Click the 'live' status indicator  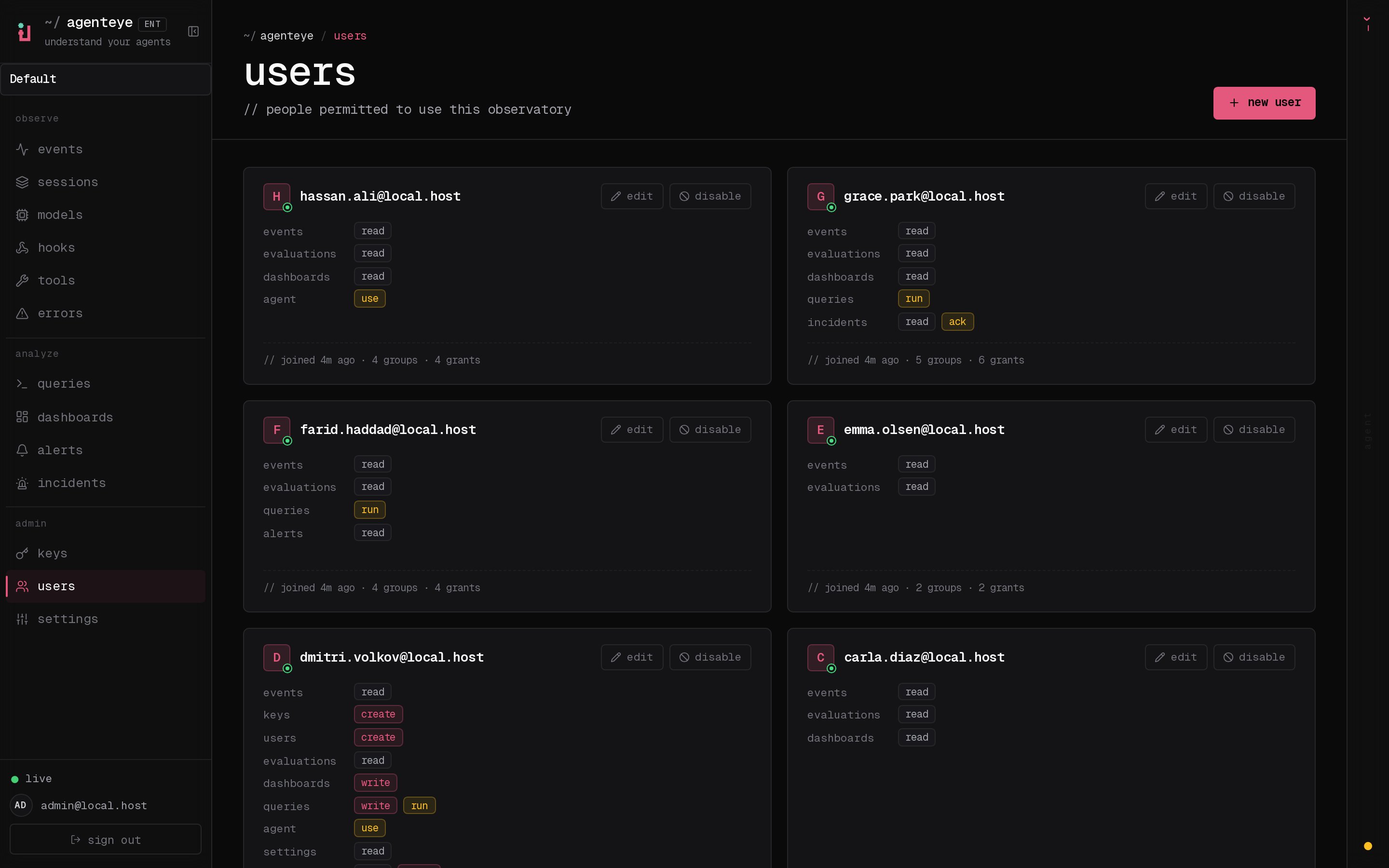tap(31, 778)
